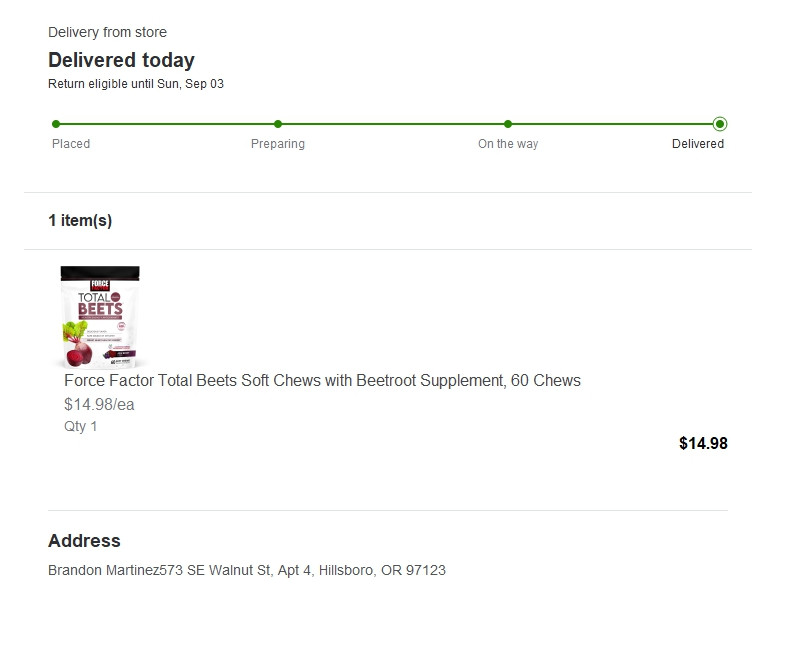Screen dimensions: 800x646
Task: Click the Delivered today heading
Action: [121, 60]
